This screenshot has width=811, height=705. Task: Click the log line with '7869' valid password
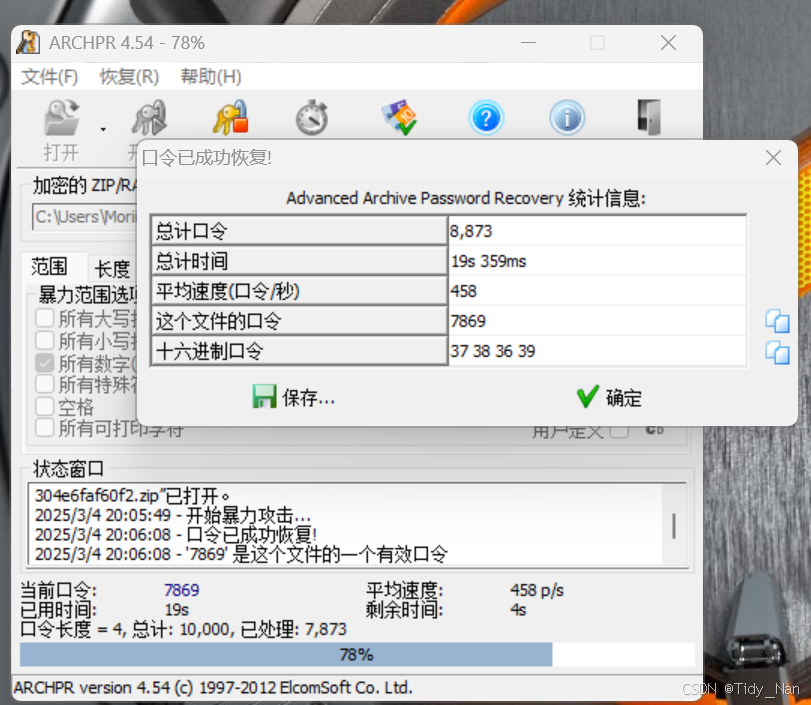pyautogui.click(x=241, y=554)
